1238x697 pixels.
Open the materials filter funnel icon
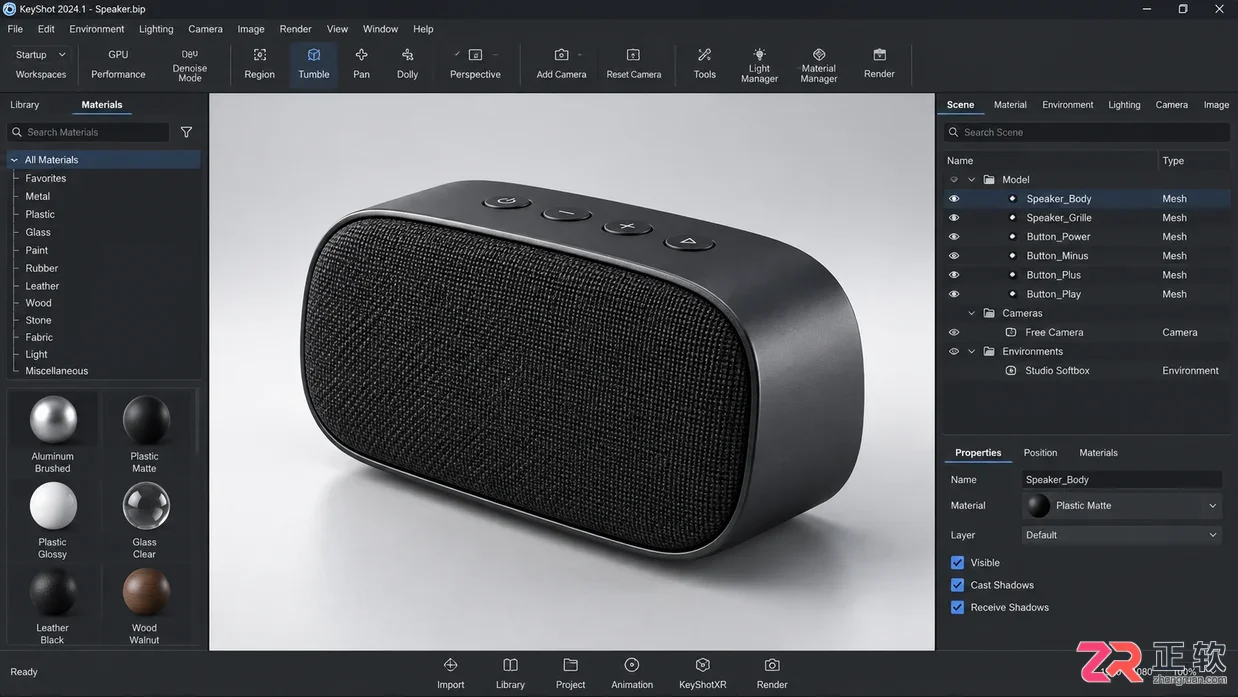[186, 132]
